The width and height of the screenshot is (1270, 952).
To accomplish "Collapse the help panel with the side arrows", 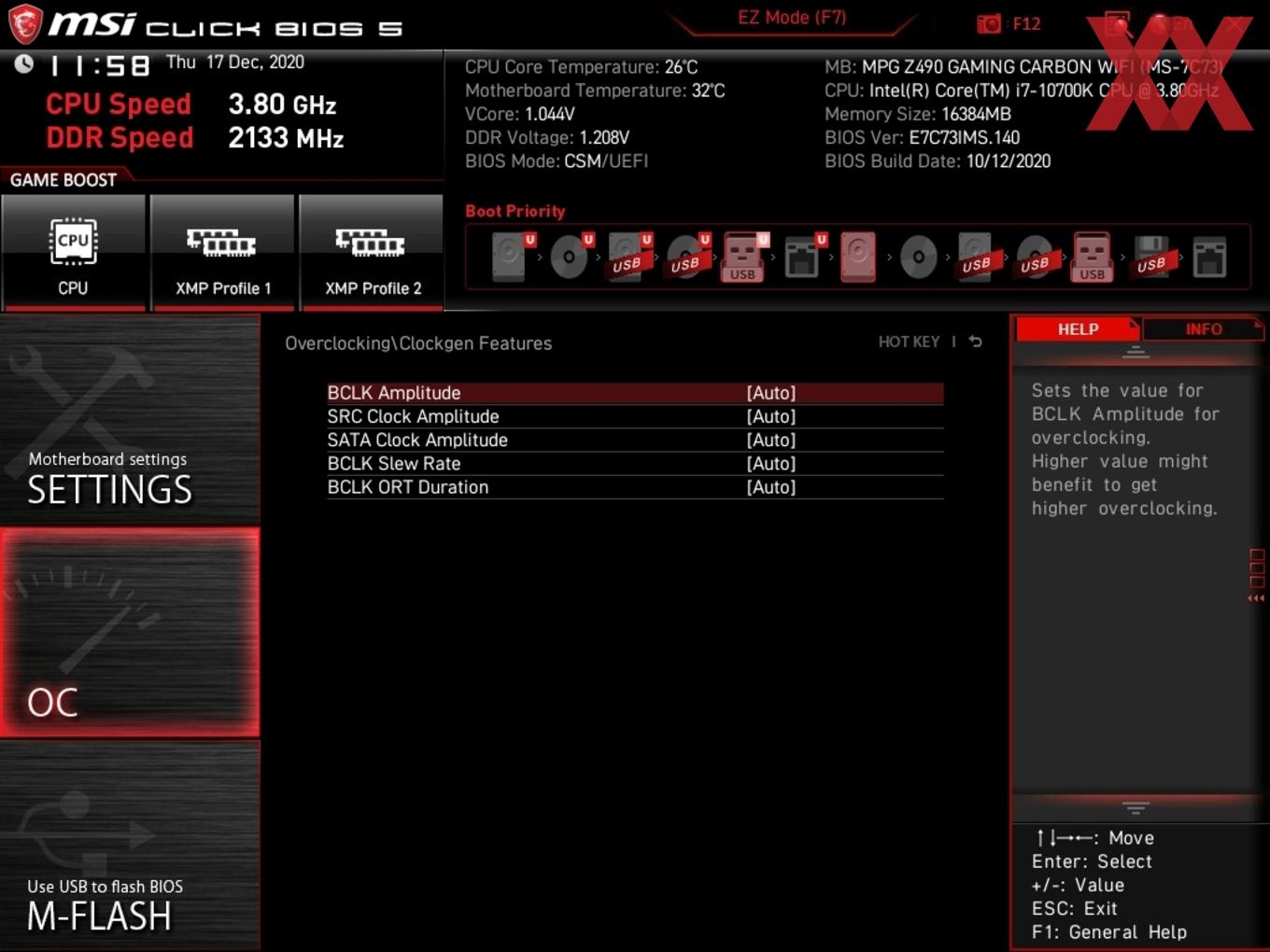I will click(x=1256, y=598).
